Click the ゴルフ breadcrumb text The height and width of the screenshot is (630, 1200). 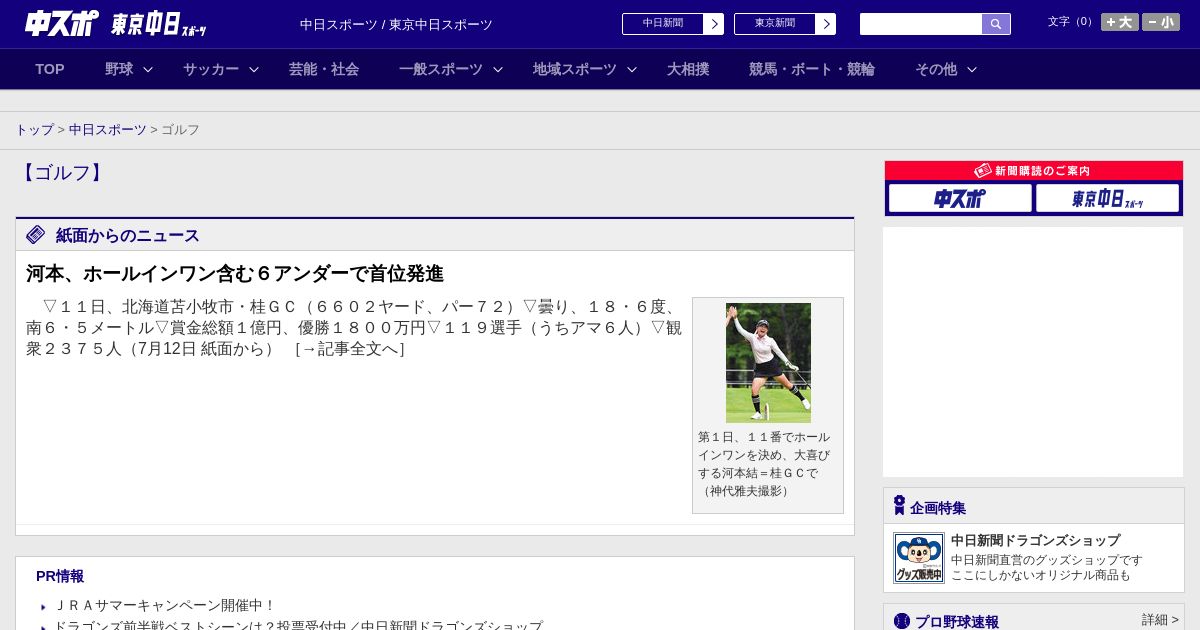pyautogui.click(x=180, y=130)
